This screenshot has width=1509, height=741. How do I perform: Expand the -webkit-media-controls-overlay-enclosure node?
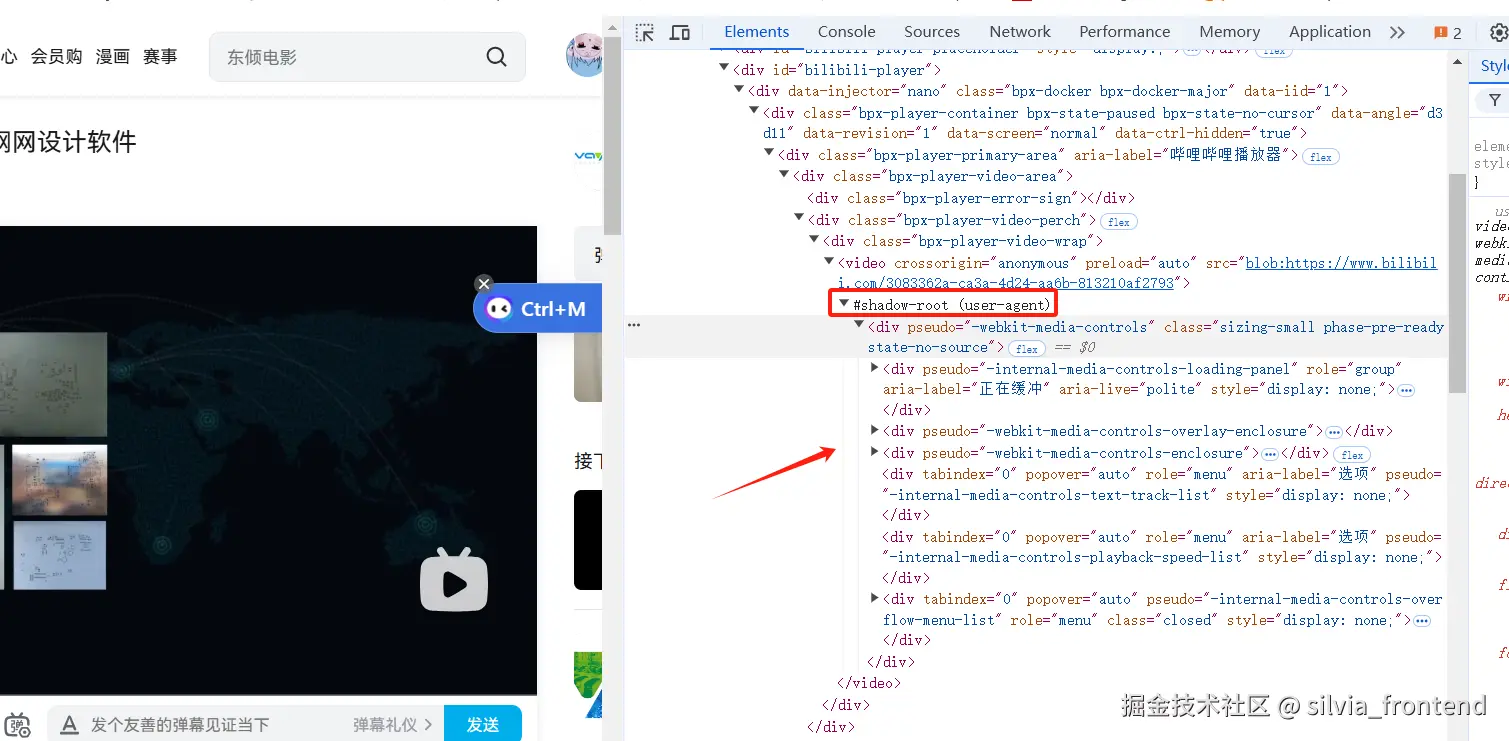874,430
